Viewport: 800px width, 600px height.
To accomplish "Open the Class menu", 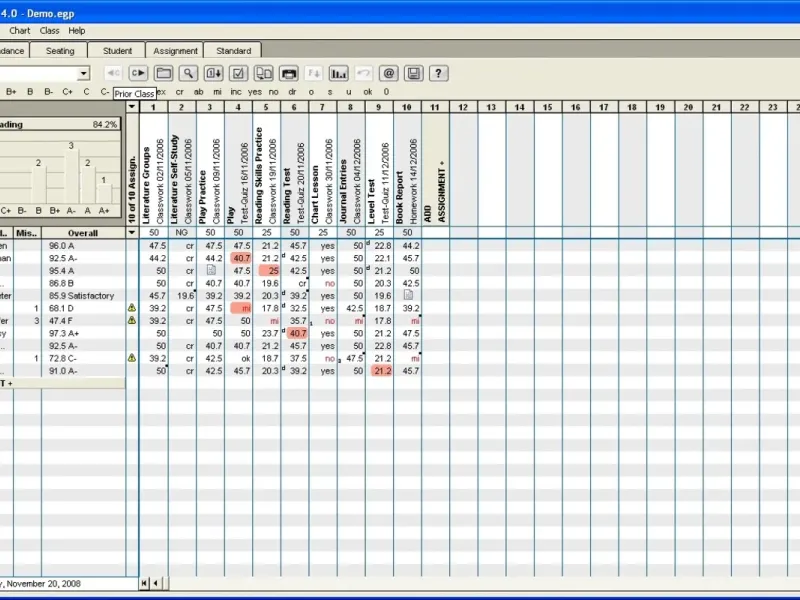I will 49,31.
